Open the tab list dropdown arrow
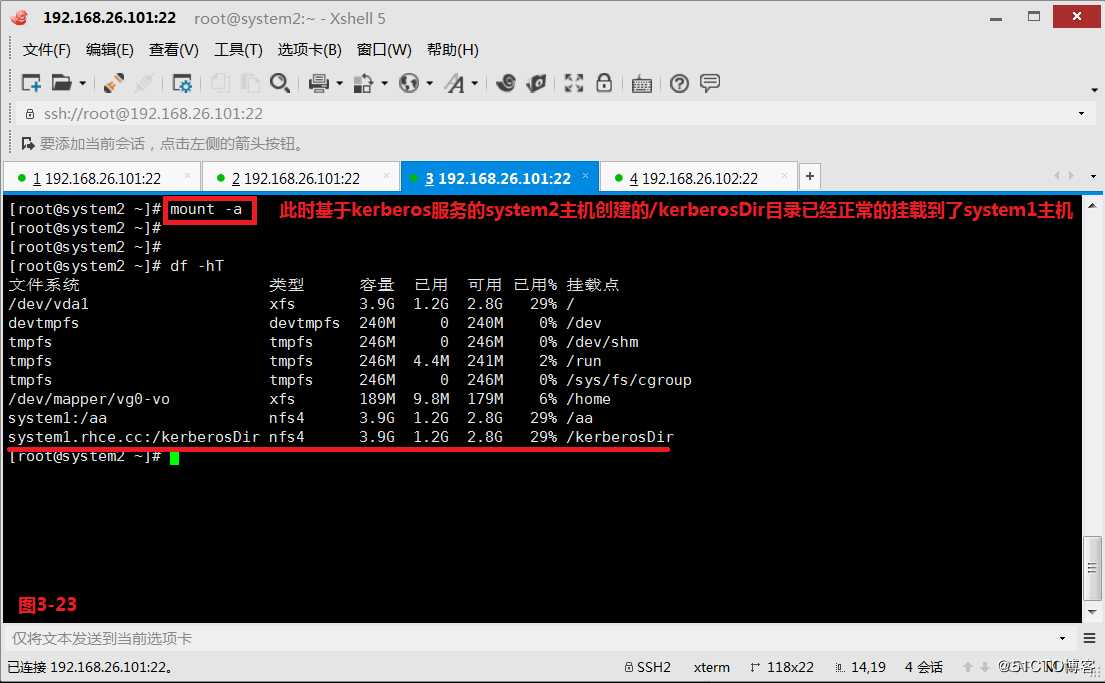Viewport: 1105px width, 683px height. click(x=1093, y=176)
